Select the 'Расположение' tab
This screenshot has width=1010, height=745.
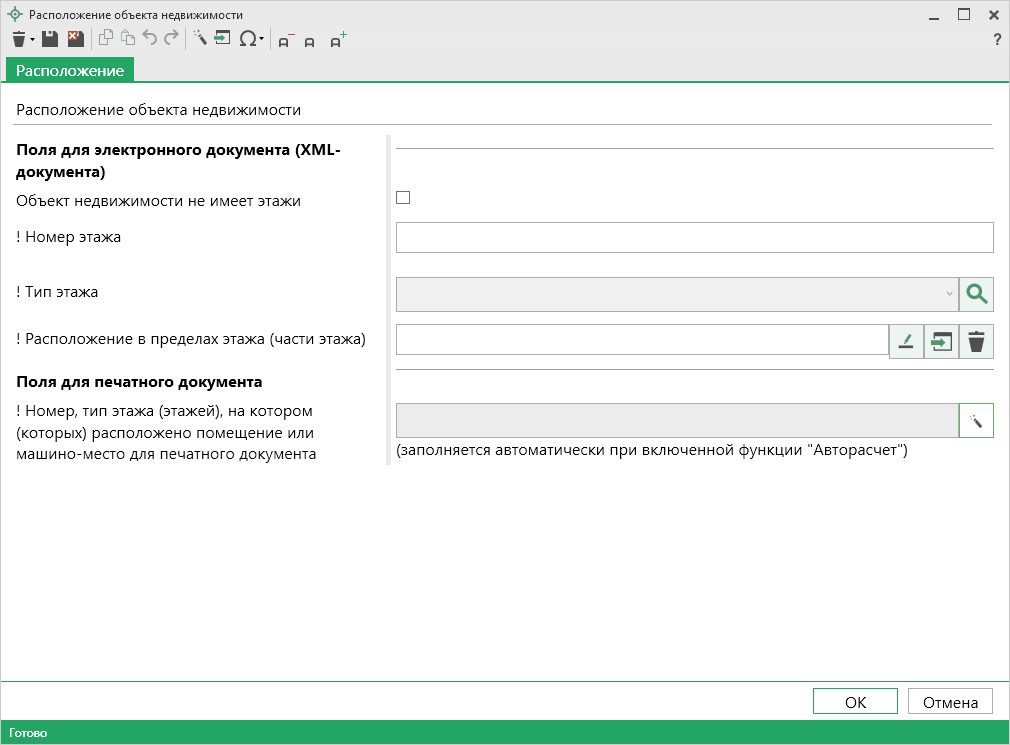[x=70, y=70]
